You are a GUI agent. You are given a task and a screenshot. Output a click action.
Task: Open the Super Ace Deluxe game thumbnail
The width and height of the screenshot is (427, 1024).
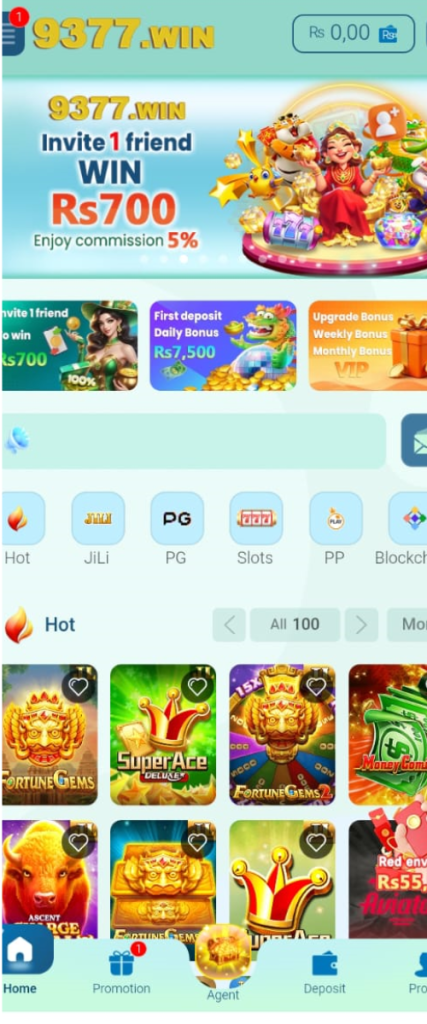163,735
